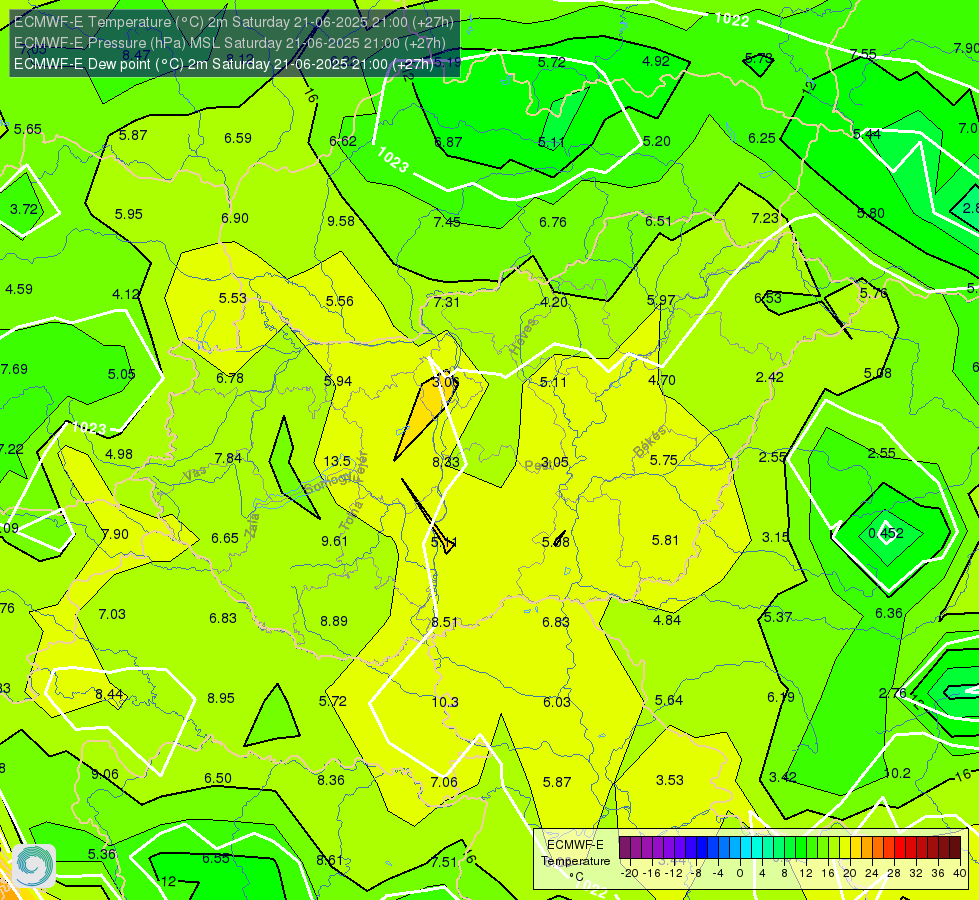Viewport: 979px width, 900px height.
Task: Click the dew point value 3.72
Action: 24,209
